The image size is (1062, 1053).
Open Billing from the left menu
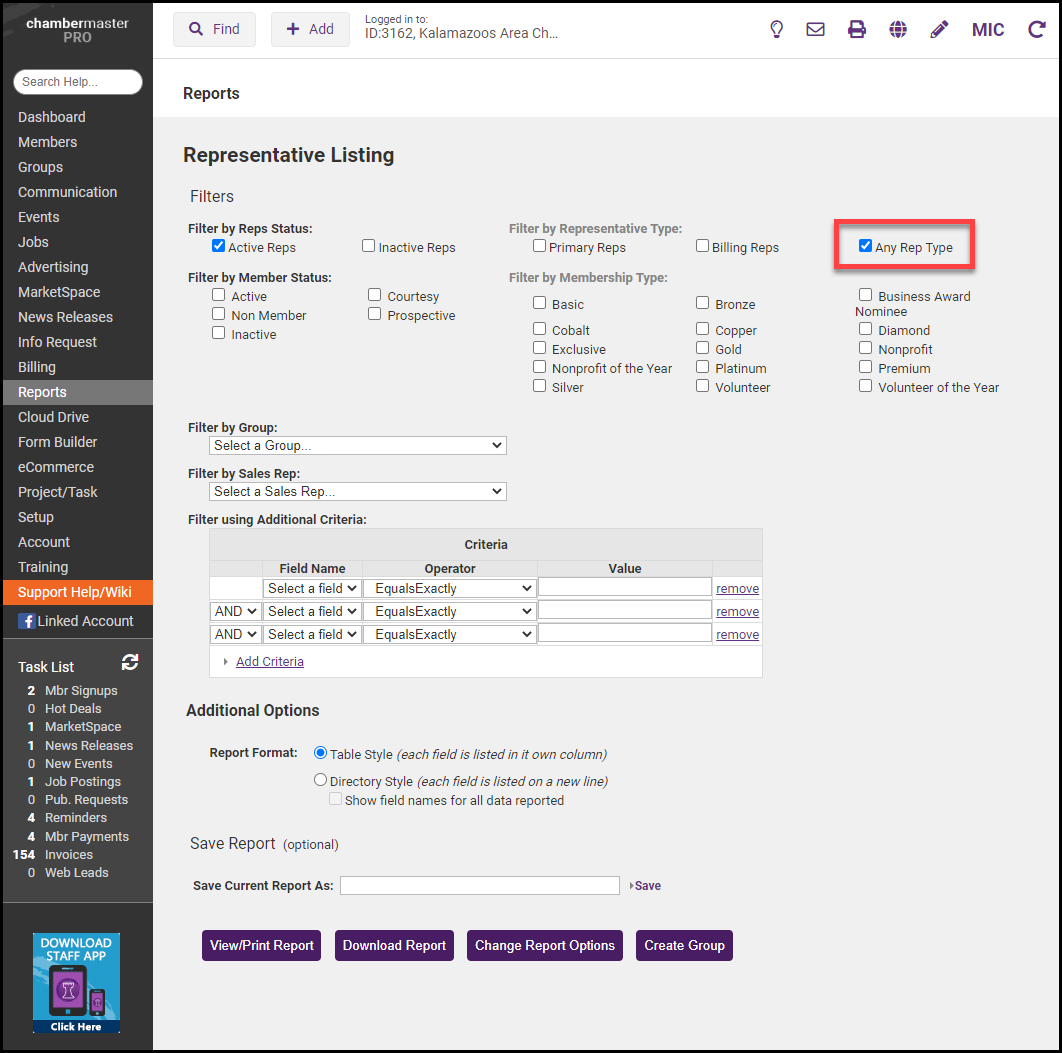pyautogui.click(x=37, y=367)
